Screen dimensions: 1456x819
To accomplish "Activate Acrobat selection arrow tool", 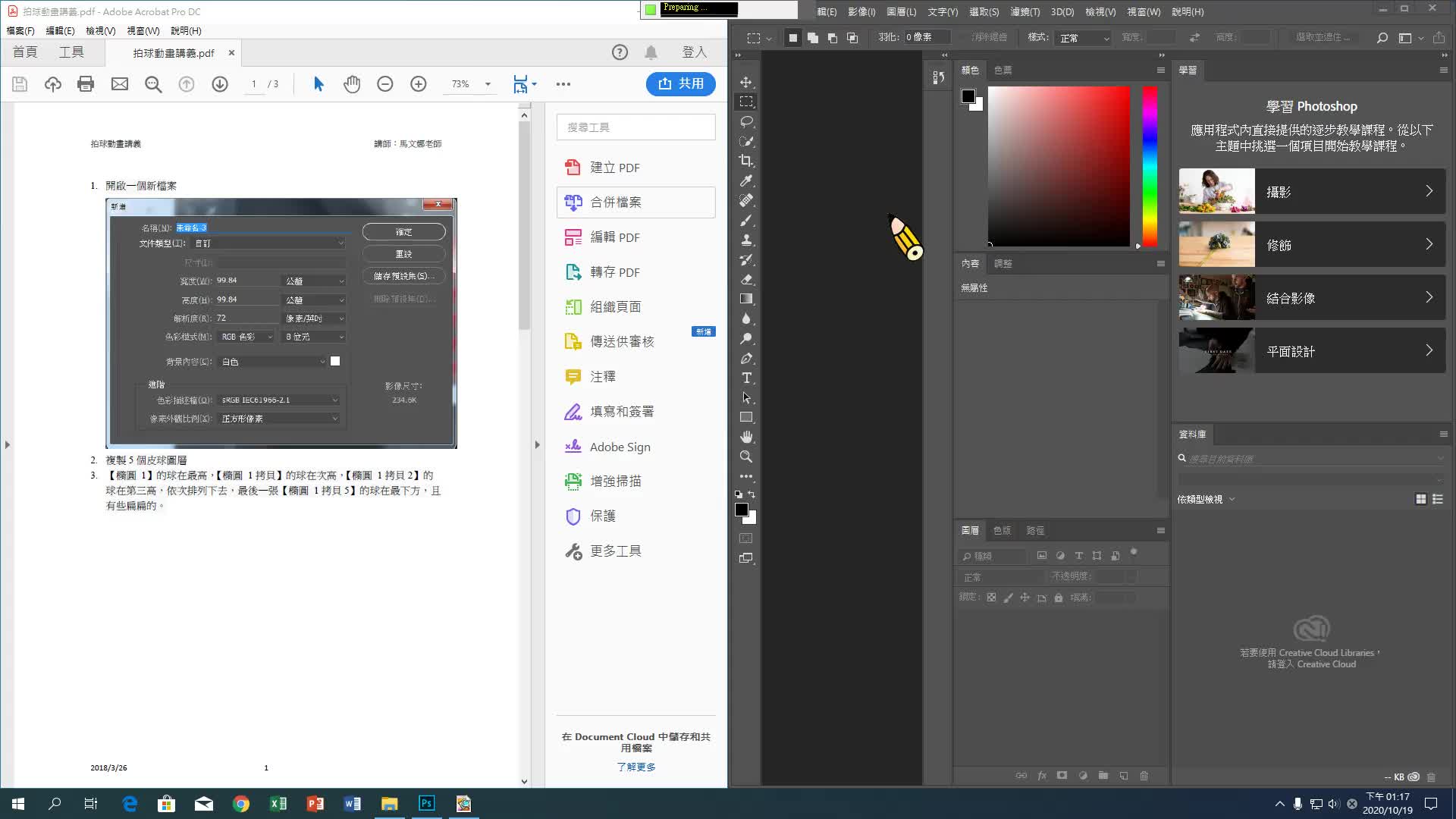I will [x=318, y=84].
